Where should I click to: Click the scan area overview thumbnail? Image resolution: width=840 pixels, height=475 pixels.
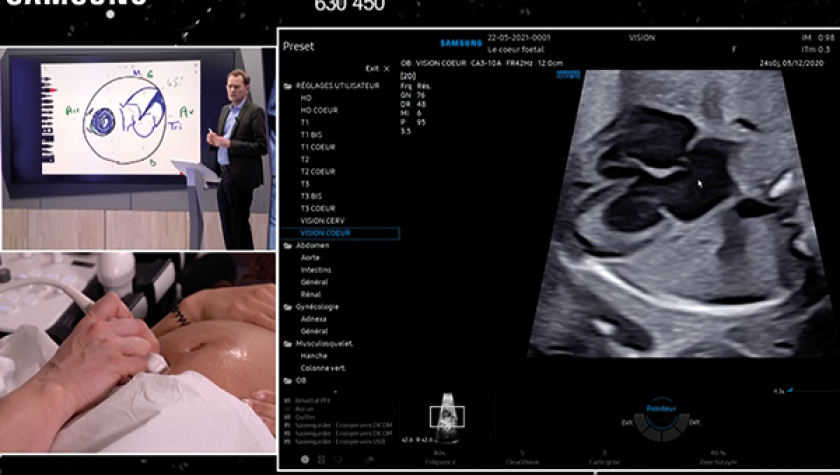447,418
